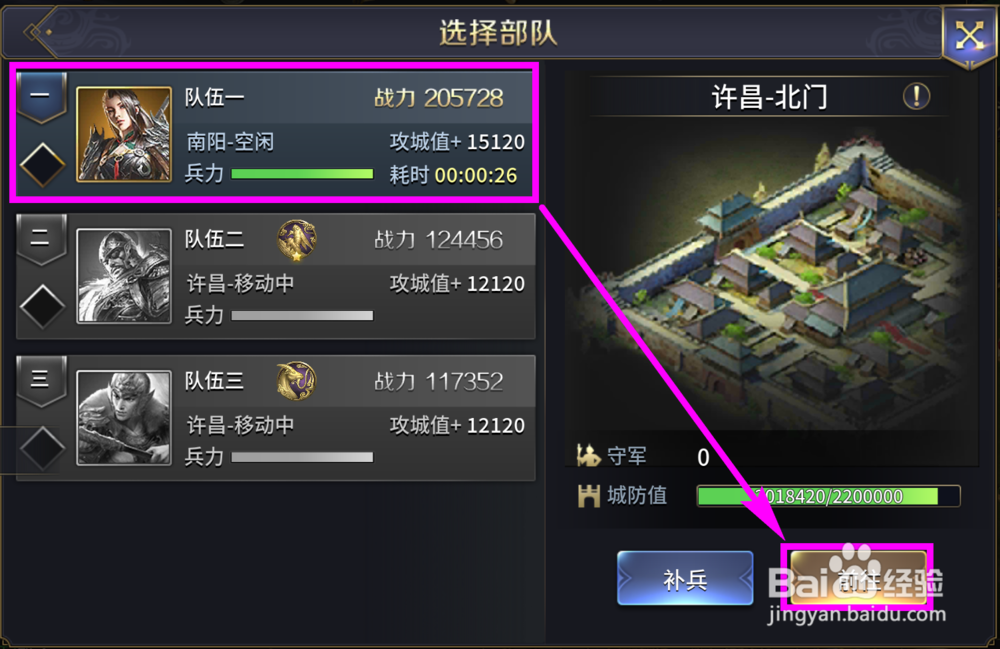The image size is (1000, 649).
Task: Select the 一 numbered shield badge
Action: 41,97
